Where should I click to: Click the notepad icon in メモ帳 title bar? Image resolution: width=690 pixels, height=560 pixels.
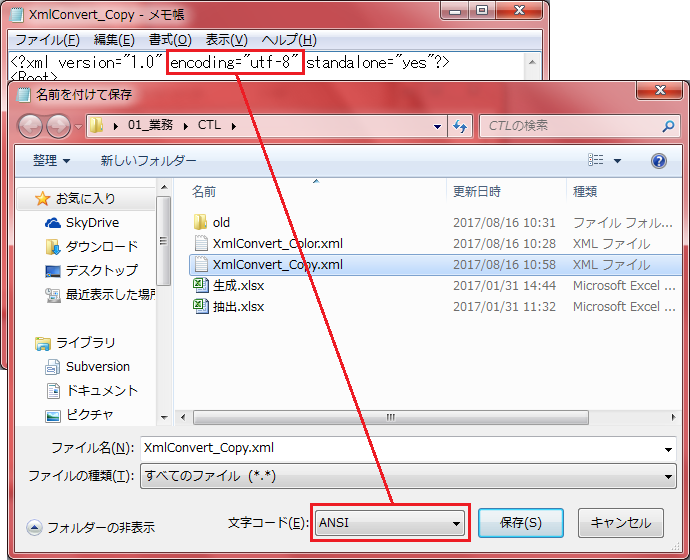pyautogui.click(x=16, y=15)
